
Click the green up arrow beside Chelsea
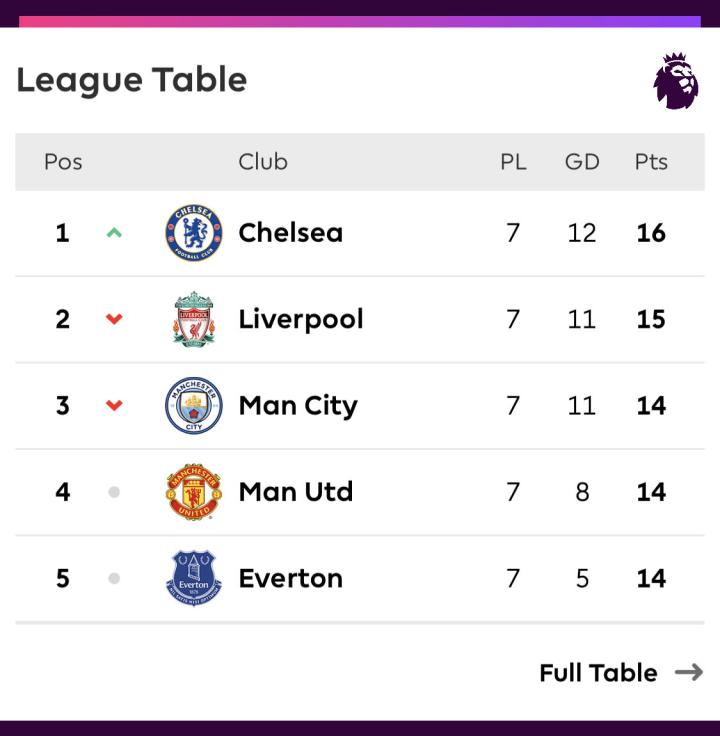(114, 232)
